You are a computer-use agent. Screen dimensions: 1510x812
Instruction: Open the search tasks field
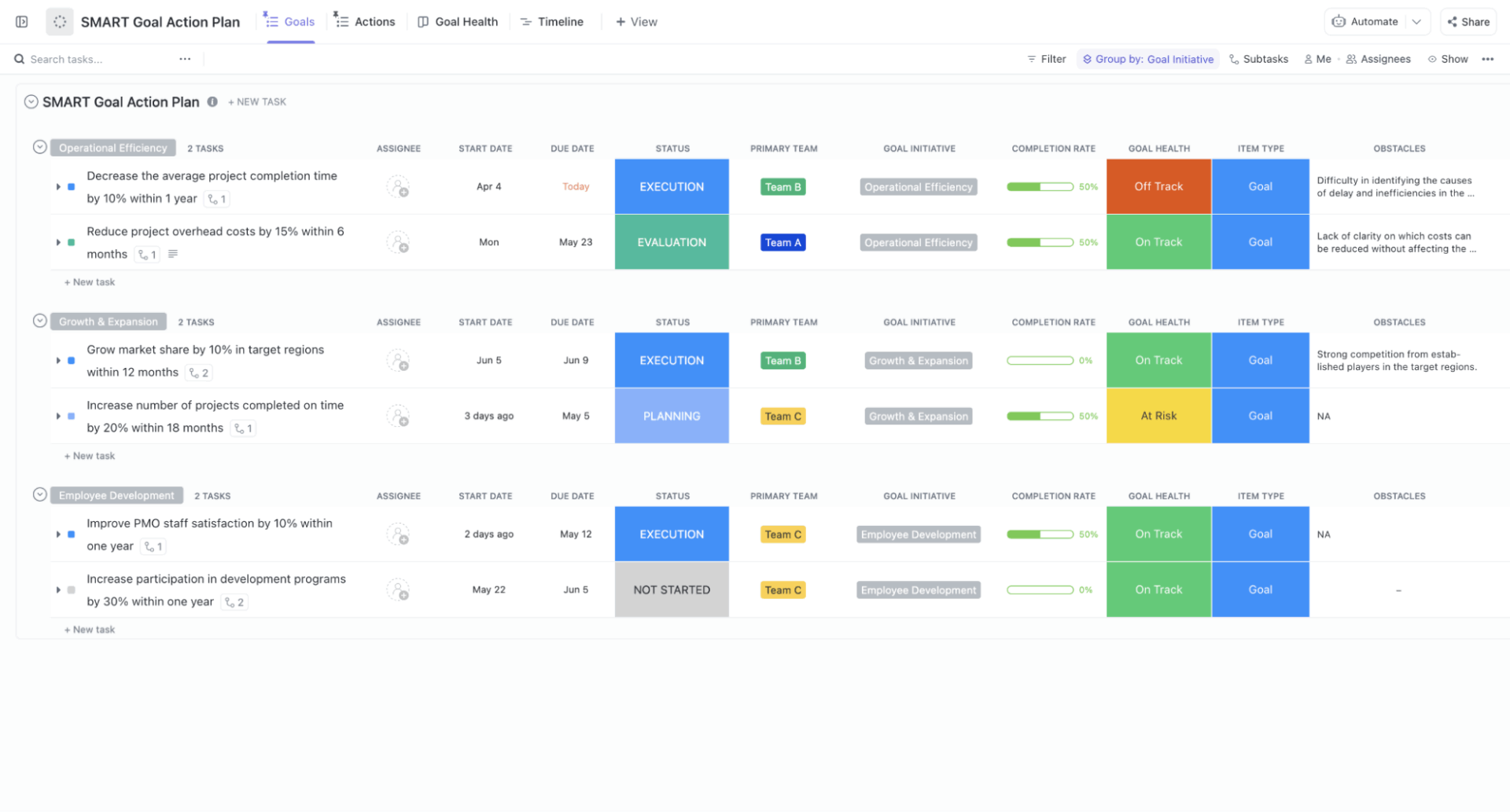tap(67, 59)
